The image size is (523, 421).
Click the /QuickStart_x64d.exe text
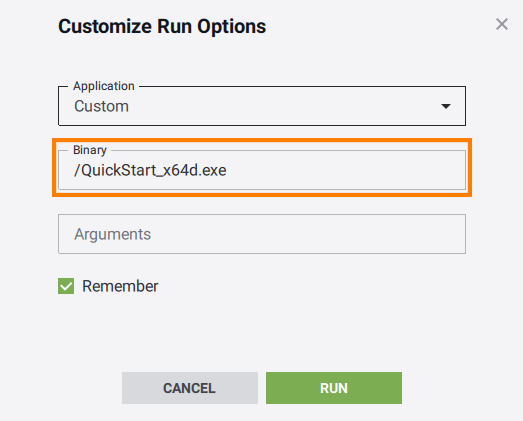150,170
